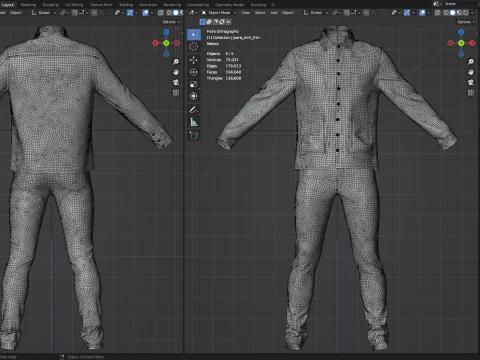Activate the 3D Cursor tool
480x360 pixels.
(x=194, y=47)
